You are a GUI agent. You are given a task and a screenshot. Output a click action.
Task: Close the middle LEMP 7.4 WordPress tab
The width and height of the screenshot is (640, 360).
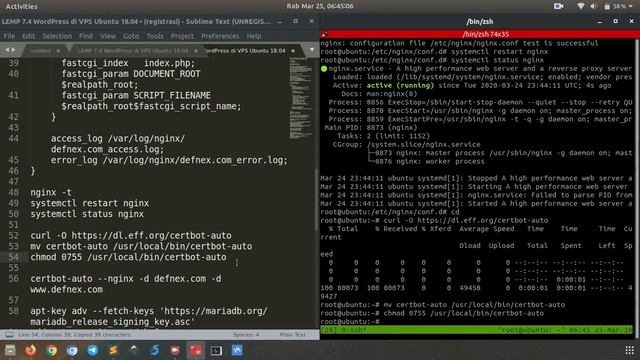click(196, 51)
